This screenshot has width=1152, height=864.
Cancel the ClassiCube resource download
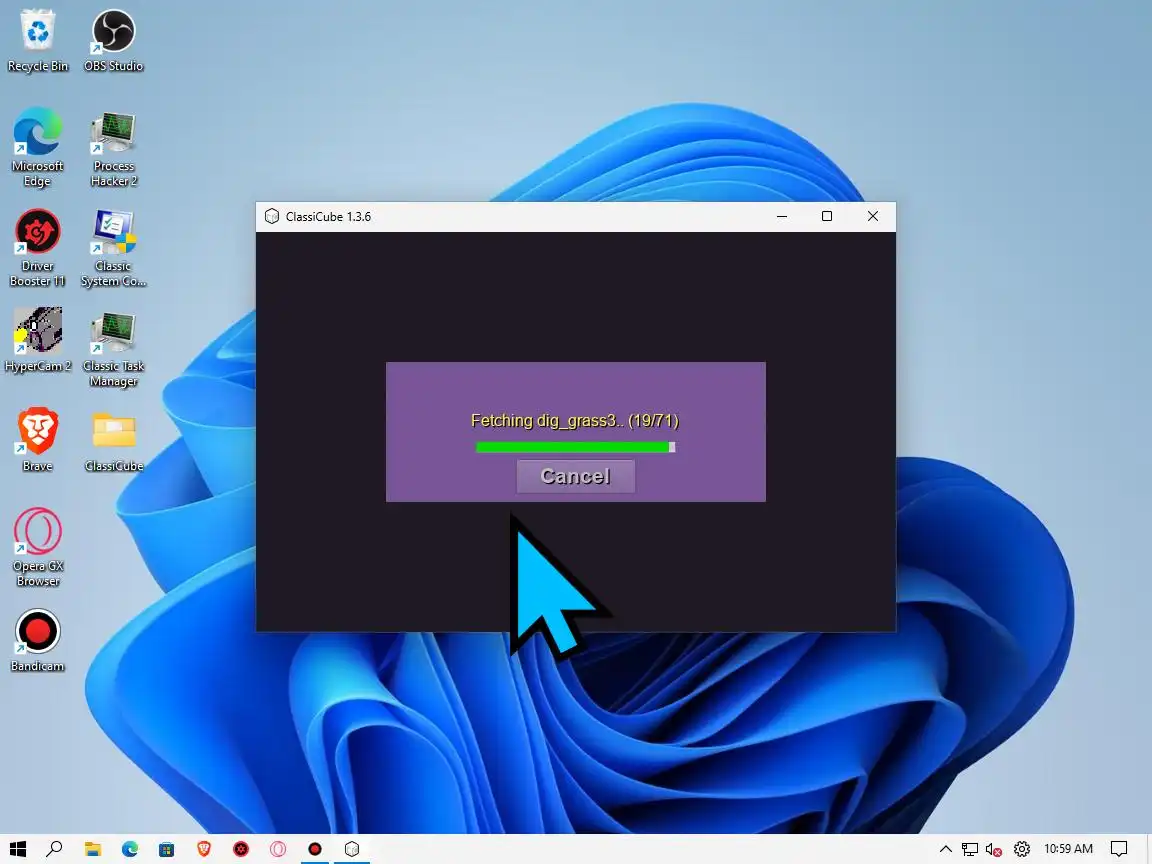click(x=575, y=476)
